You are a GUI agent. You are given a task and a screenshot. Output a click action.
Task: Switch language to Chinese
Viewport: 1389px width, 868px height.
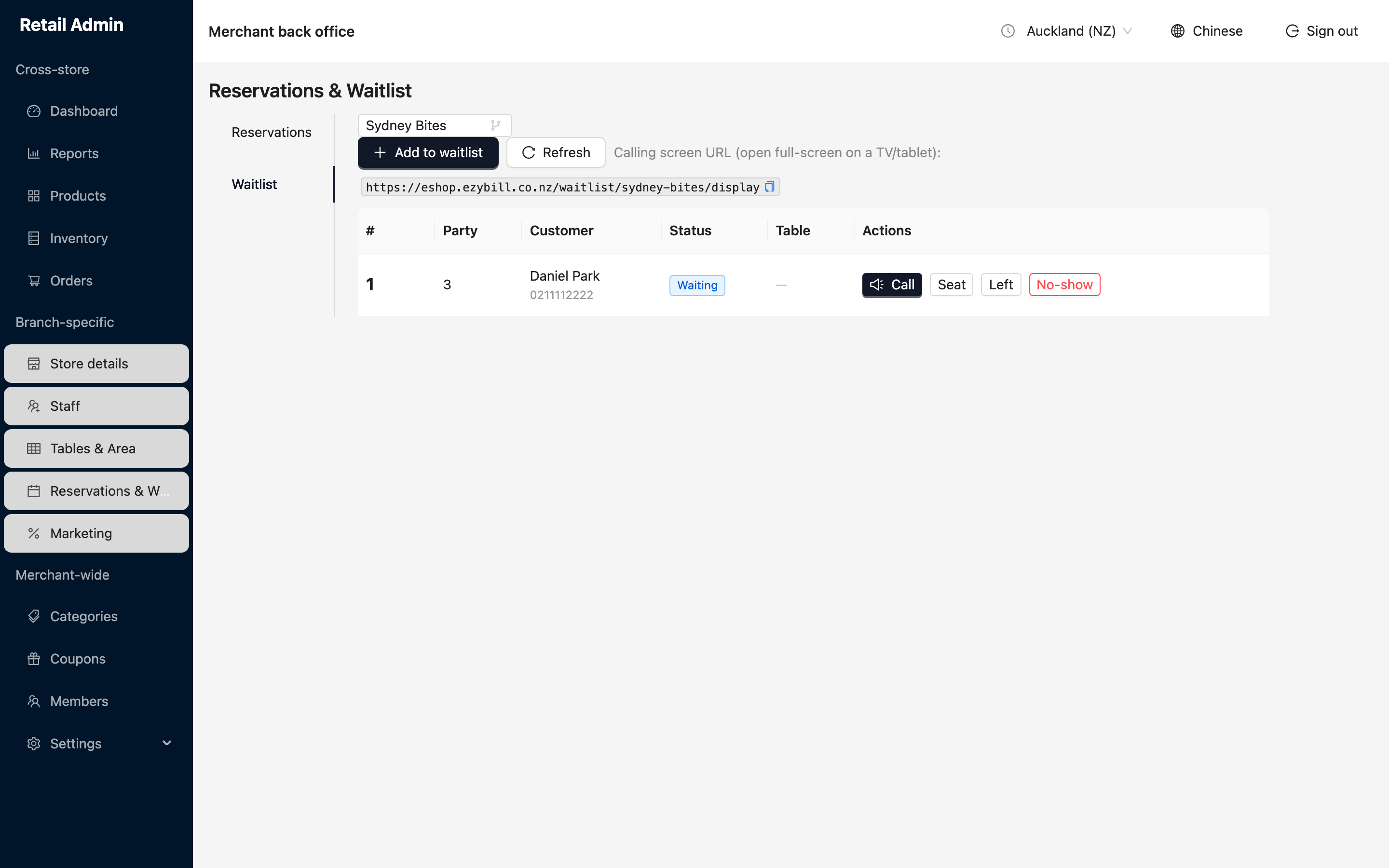tap(1207, 31)
